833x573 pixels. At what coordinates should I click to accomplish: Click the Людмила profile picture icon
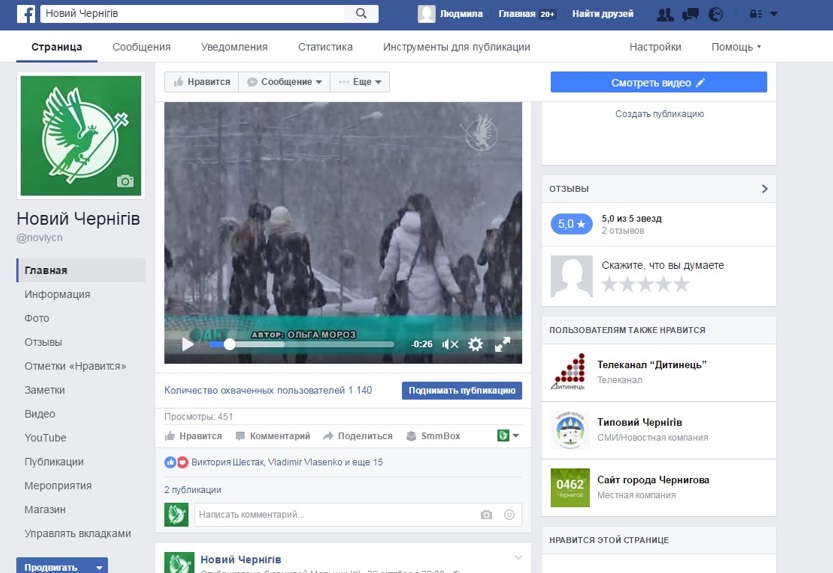pos(426,14)
